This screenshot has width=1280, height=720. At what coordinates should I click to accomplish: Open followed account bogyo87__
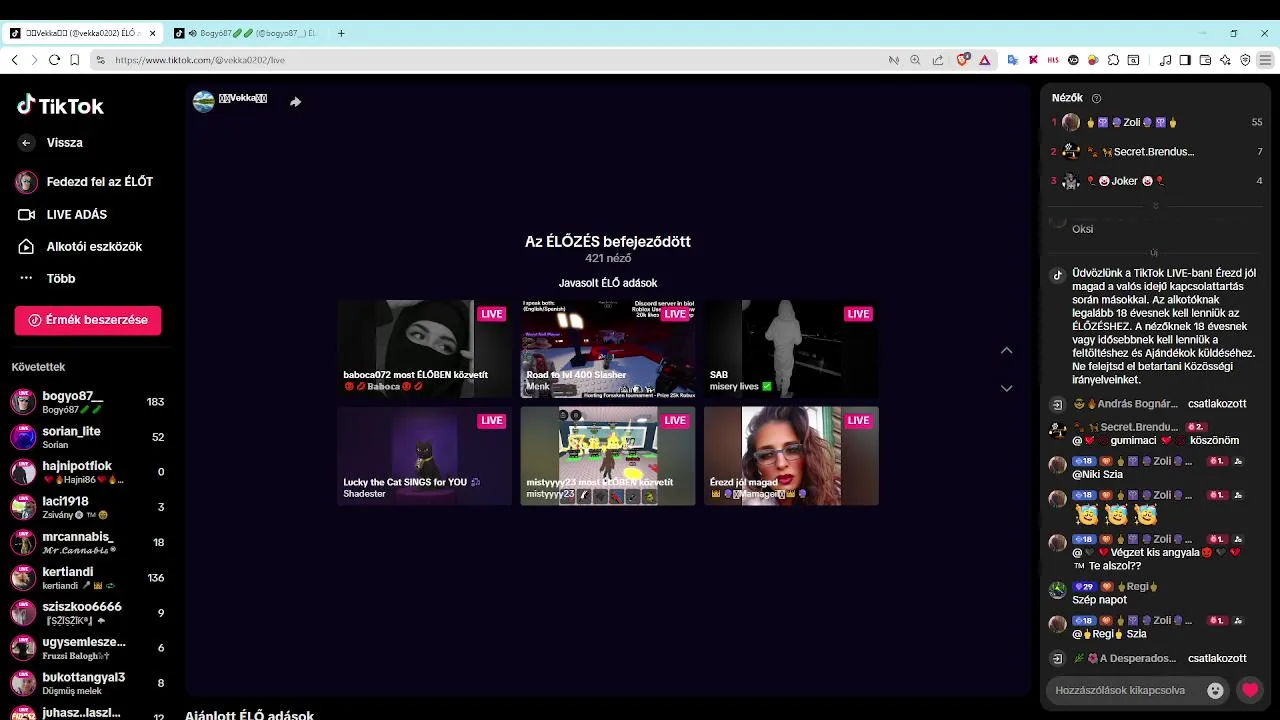[x=88, y=402]
